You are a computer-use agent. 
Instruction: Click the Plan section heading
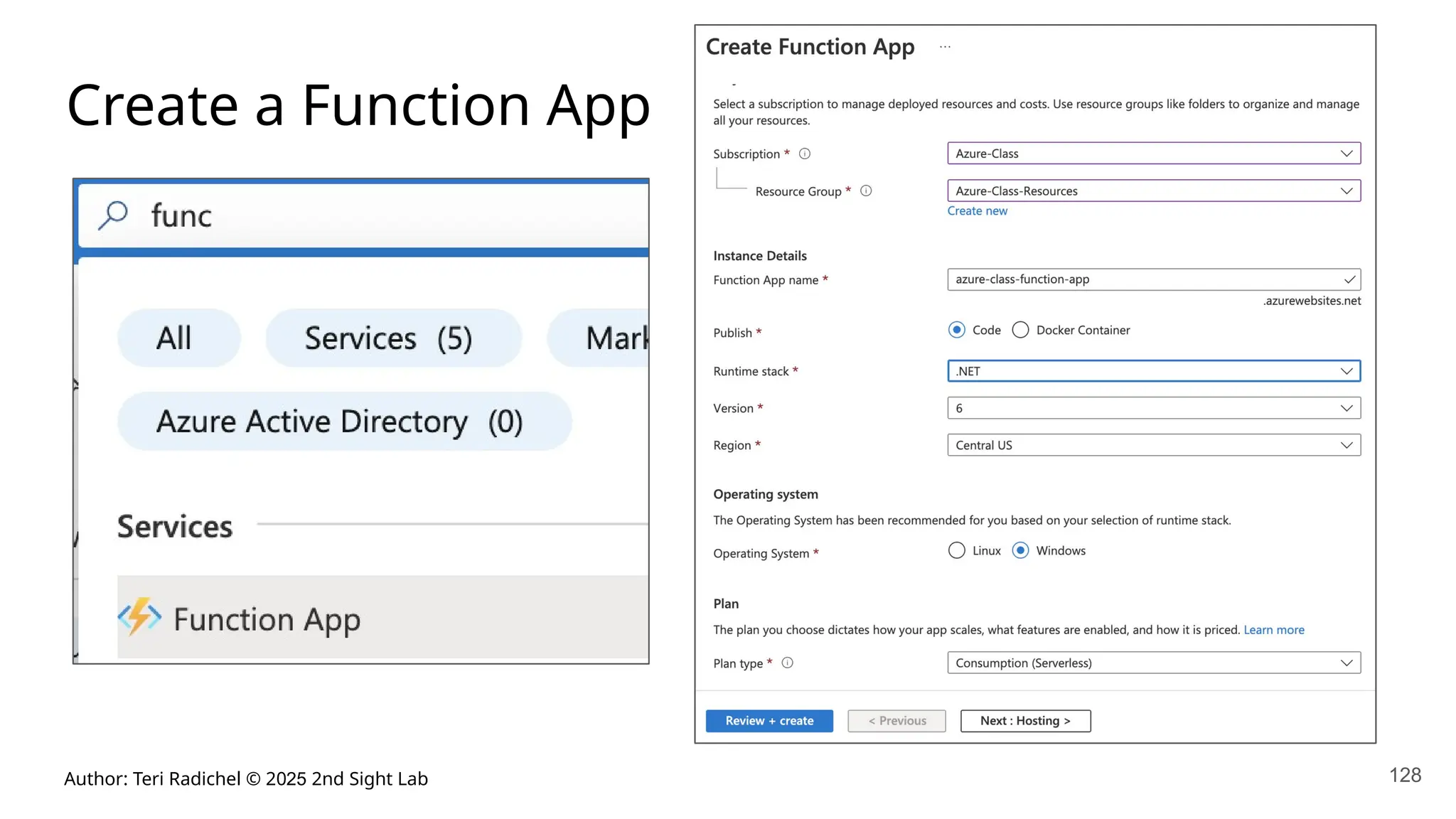(726, 604)
